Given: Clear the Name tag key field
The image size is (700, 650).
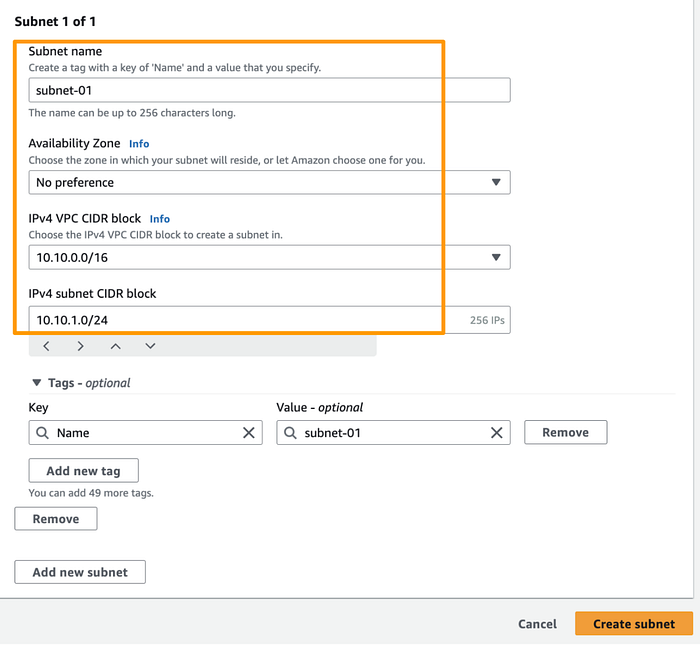Looking at the screenshot, I should (x=249, y=433).
